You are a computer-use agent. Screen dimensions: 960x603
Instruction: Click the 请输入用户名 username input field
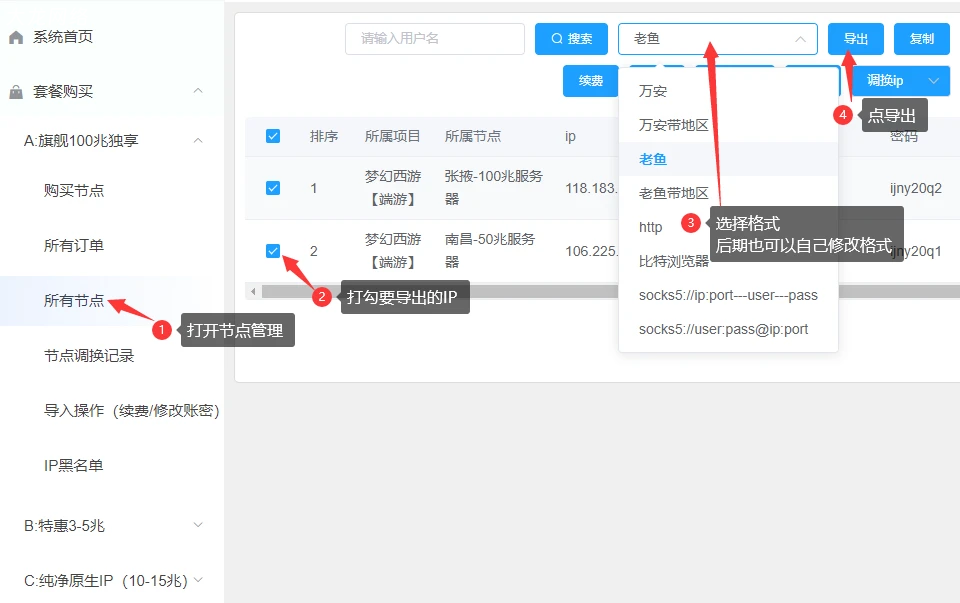pos(434,39)
